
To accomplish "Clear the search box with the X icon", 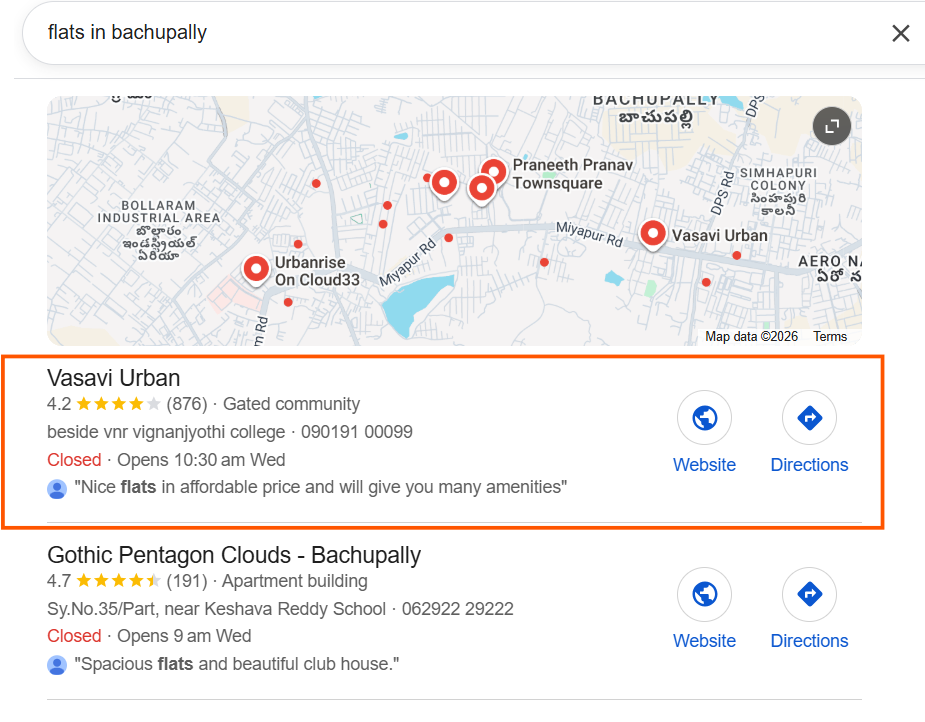I will [x=900, y=33].
